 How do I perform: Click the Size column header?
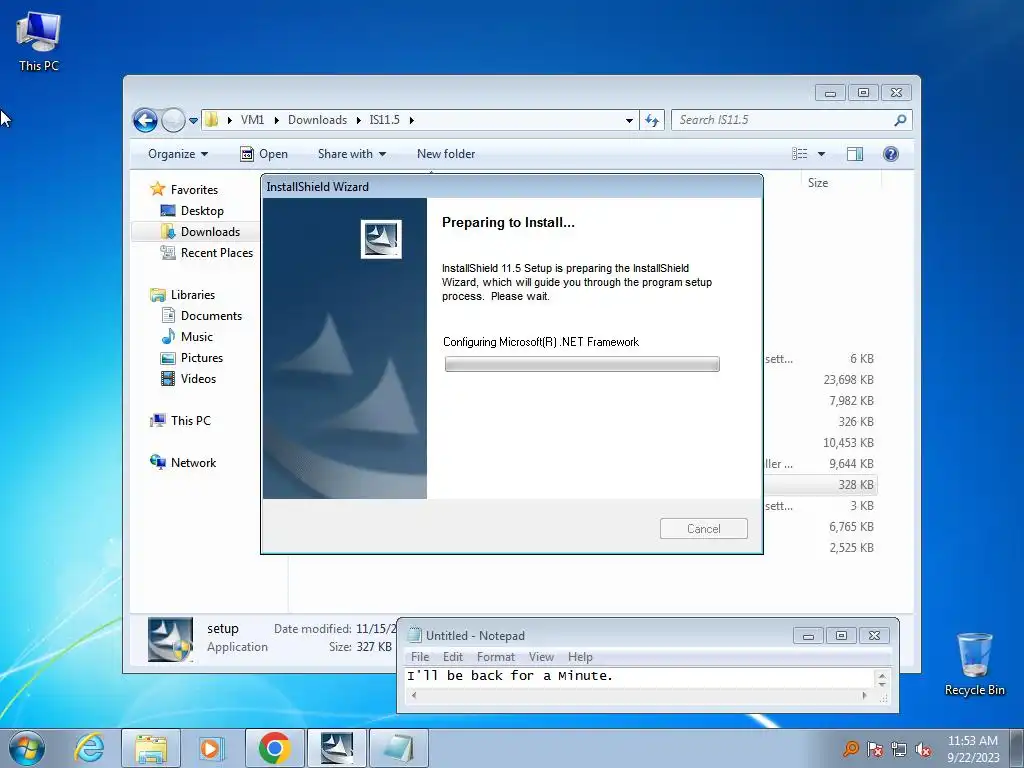coord(818,183)
